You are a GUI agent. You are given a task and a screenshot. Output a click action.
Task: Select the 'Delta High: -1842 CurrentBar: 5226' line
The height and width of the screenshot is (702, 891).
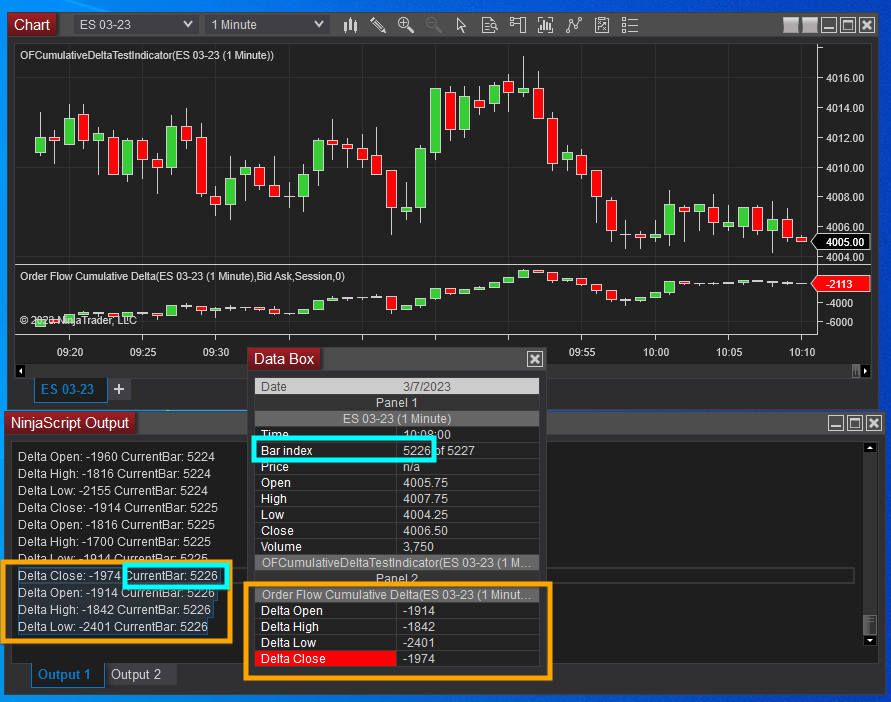click(x=114, y=610)
